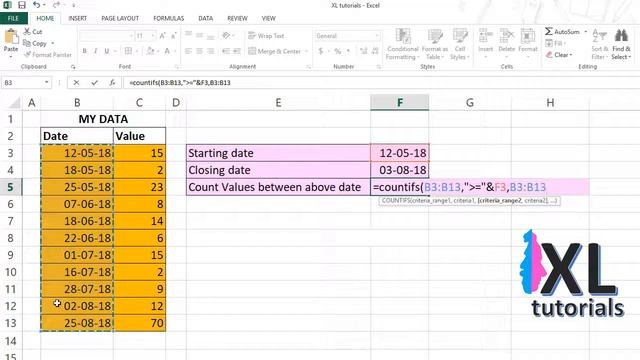Click AutoSum sigma button

point(562,31)
